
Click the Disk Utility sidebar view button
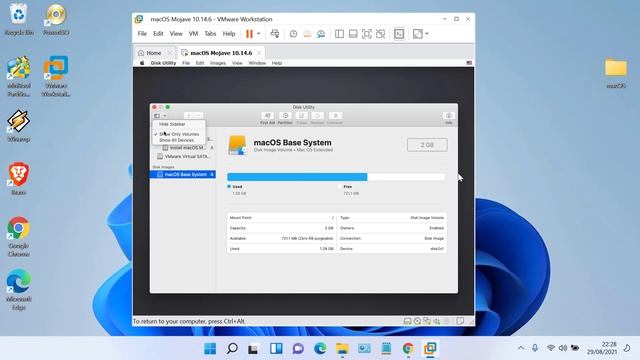(157, 116)
